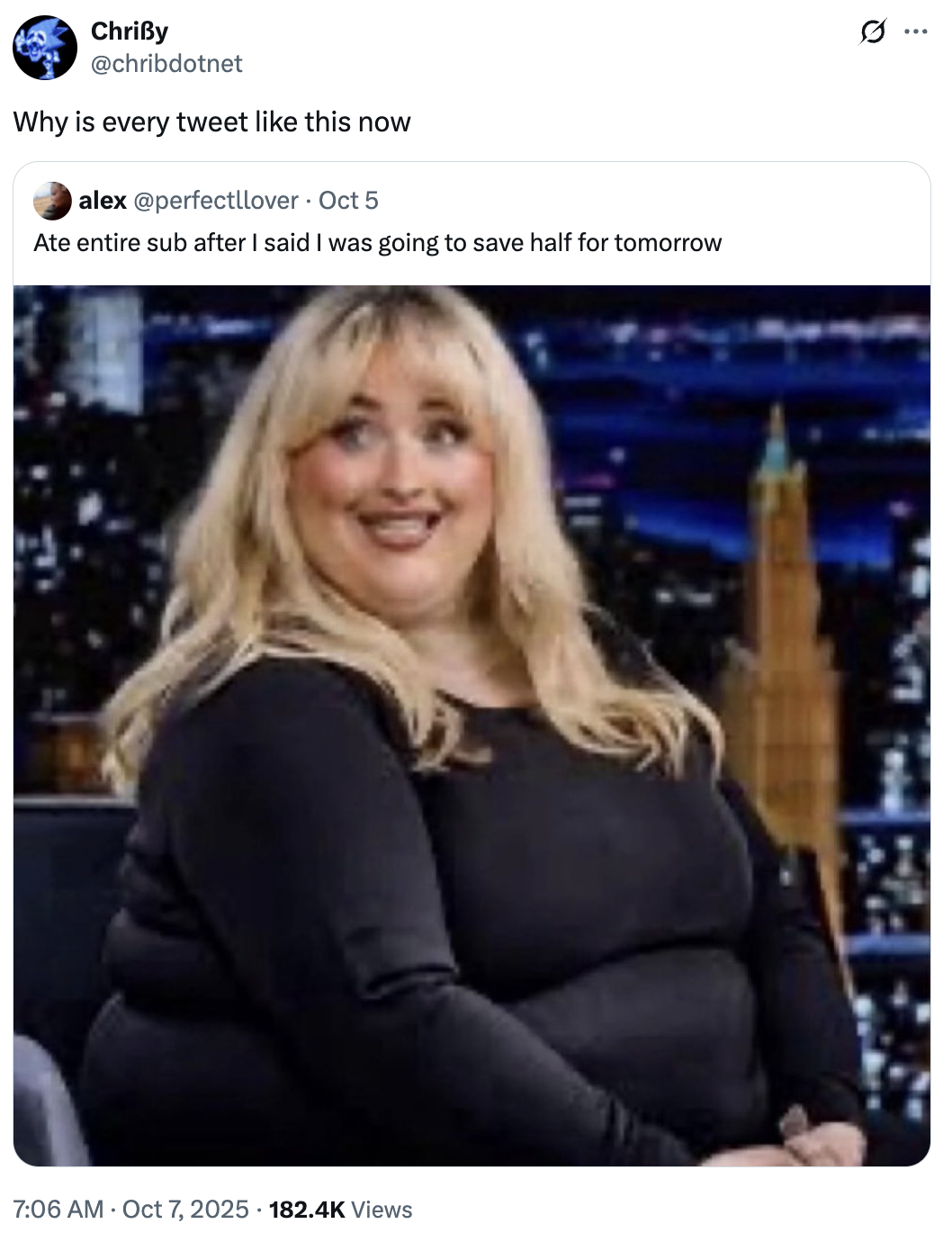
Task: Click the Grok slashed-circle icon
Action: (871, 32)
